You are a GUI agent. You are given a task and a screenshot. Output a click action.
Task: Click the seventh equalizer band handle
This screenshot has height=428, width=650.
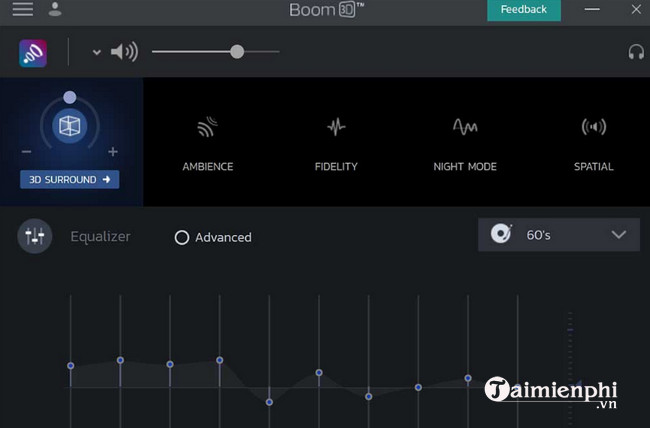tap(369, 396)
